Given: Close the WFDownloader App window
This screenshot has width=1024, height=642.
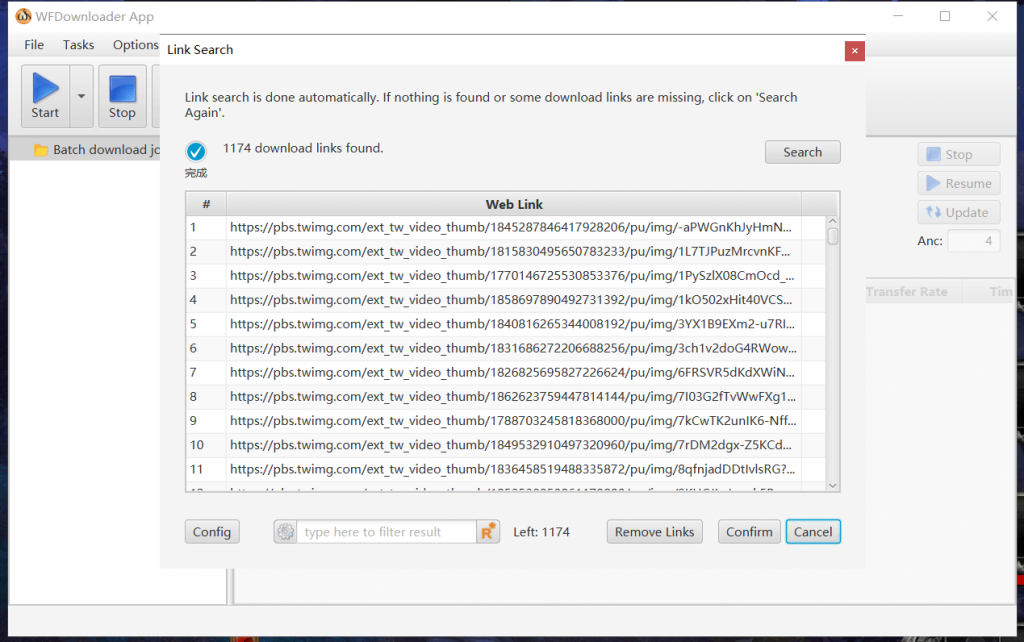Looking at the screenshot, I should click(x=993, y=16).
